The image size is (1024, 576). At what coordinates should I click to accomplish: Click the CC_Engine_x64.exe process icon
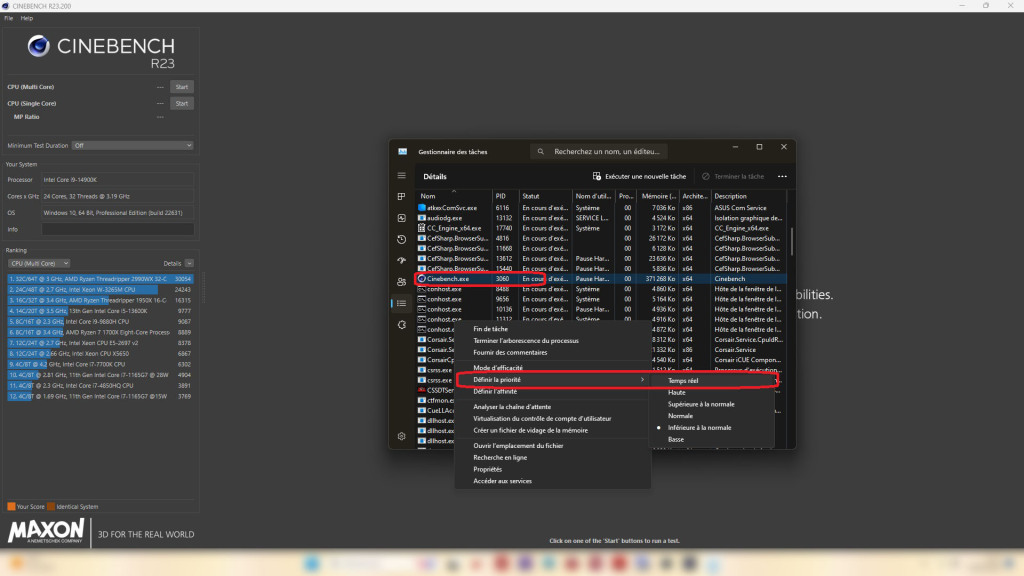(422, 228)
